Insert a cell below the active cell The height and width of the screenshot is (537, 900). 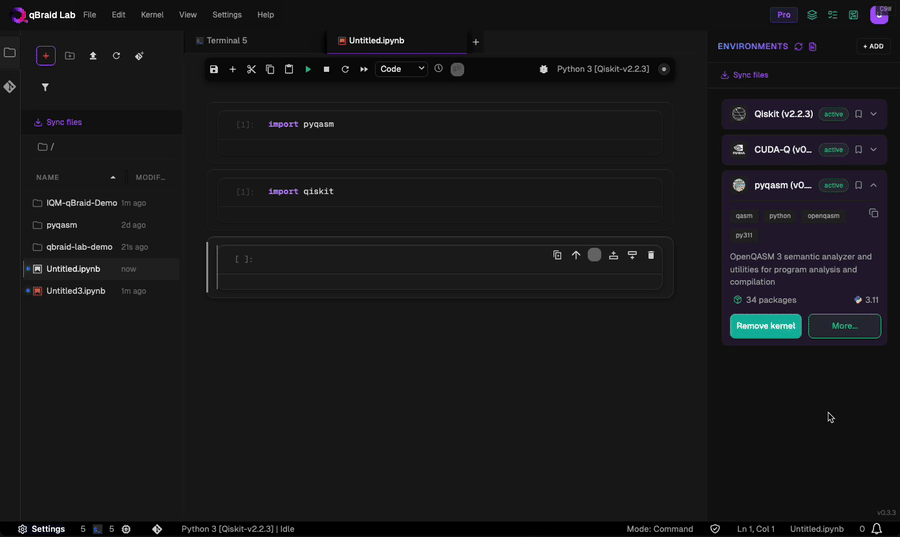point(632,255)
